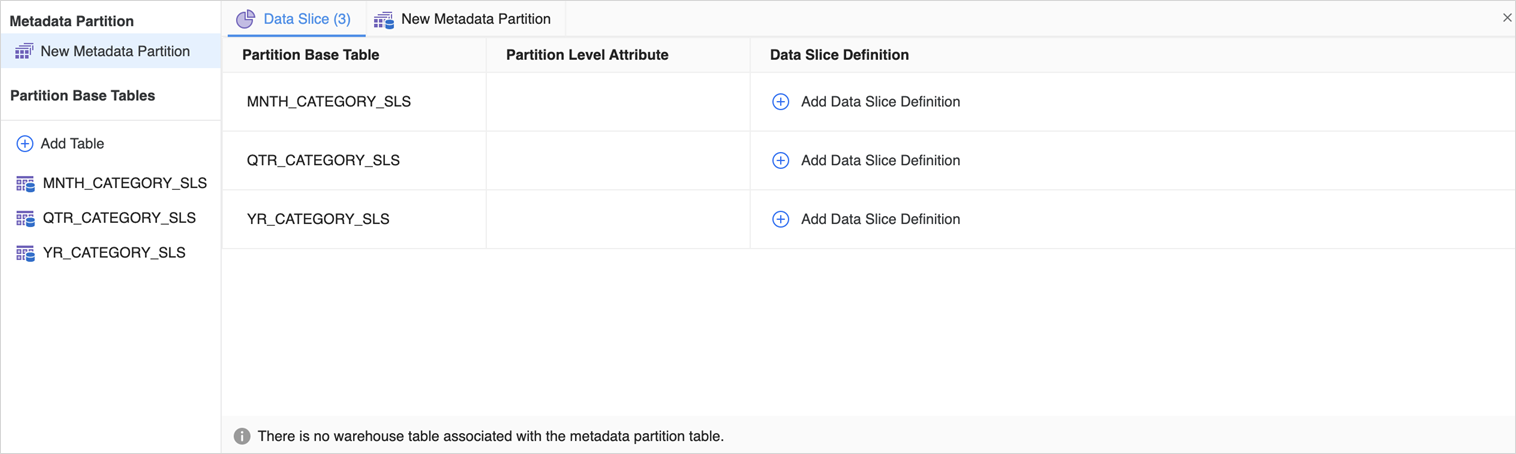This screenshot has height=454, width=1516.
Task: Click the New Metadata Partition sidebar icon
Action: click(24, 51)
